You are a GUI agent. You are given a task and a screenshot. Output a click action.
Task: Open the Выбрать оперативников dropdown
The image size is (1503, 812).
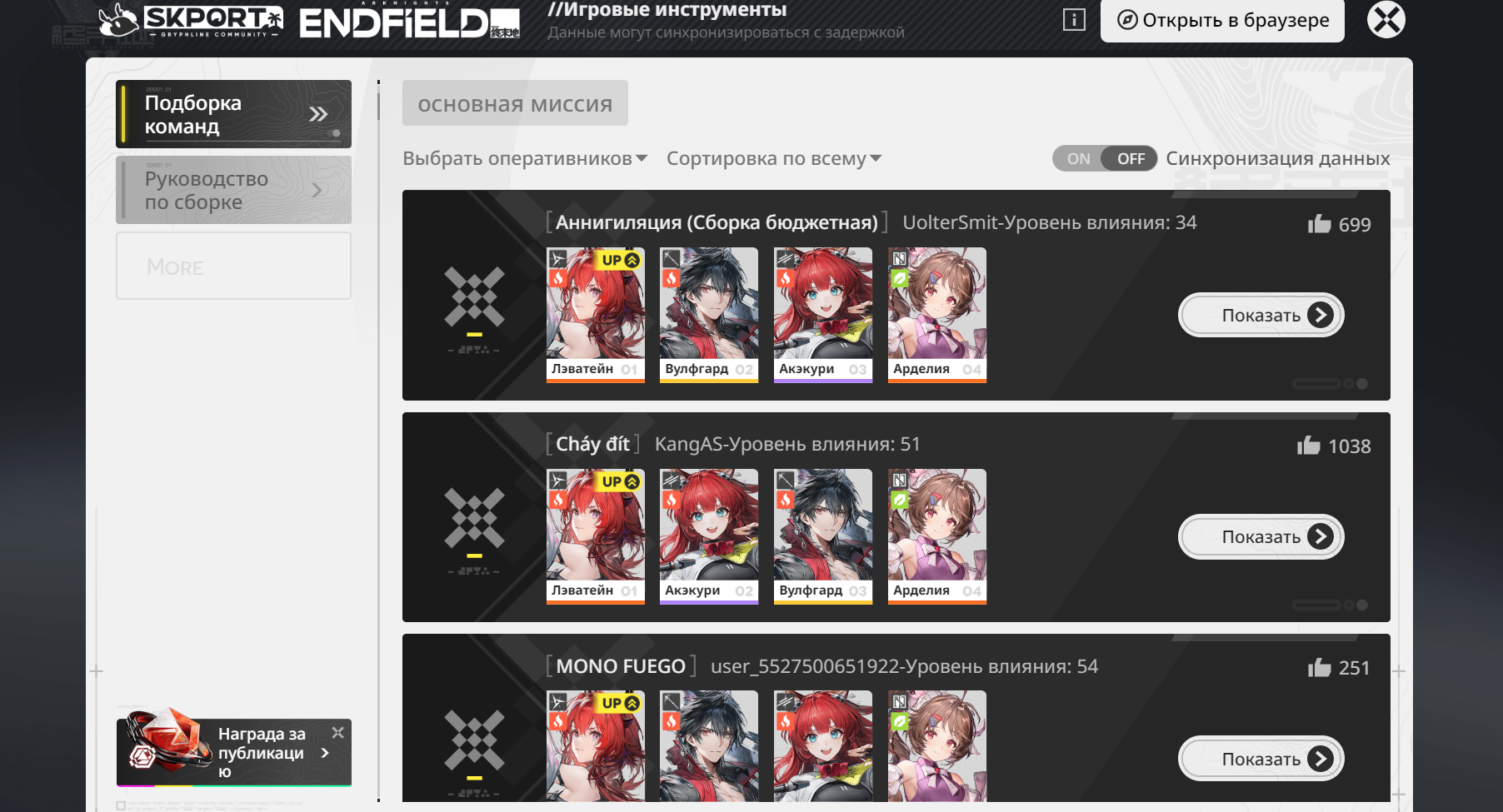coord(525,158)
